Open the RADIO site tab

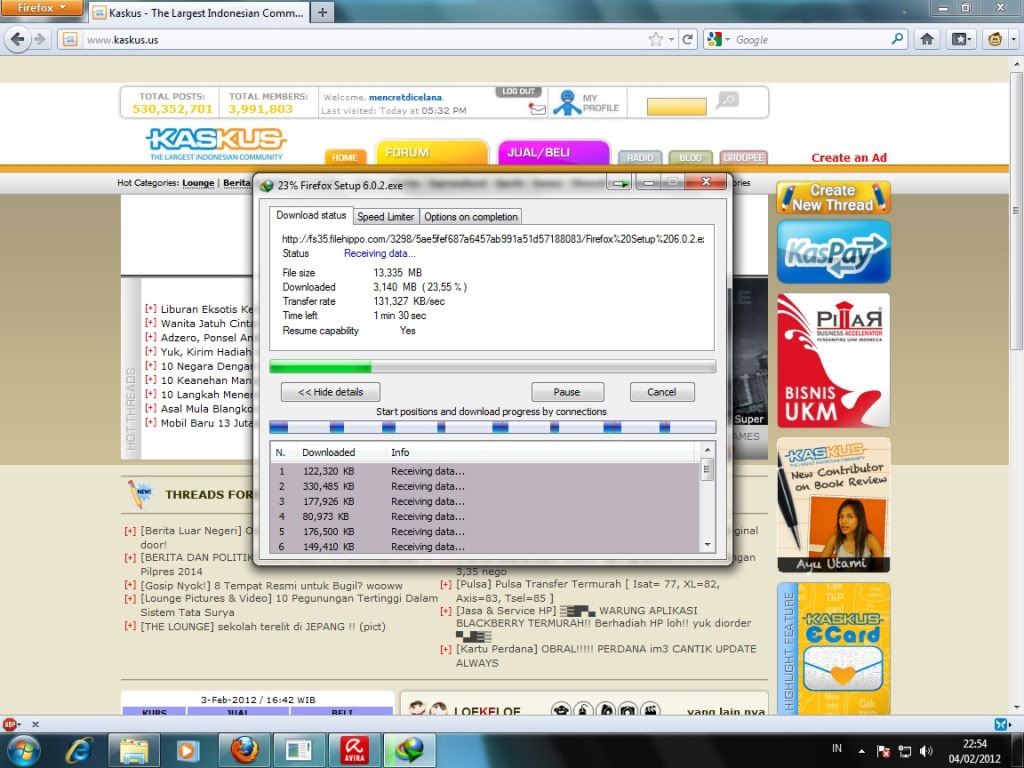coord(640,157)
